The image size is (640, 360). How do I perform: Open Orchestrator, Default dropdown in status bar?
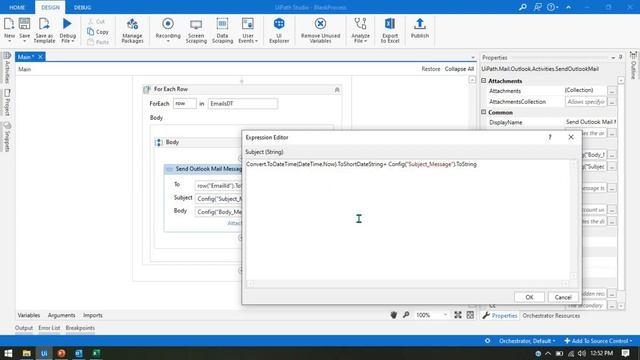(527, 341)
